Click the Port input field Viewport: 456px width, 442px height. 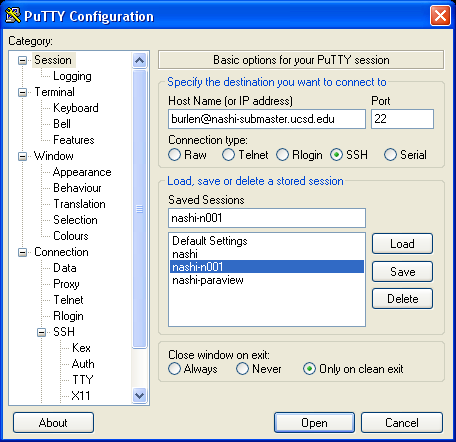click(x=402, y=119)
